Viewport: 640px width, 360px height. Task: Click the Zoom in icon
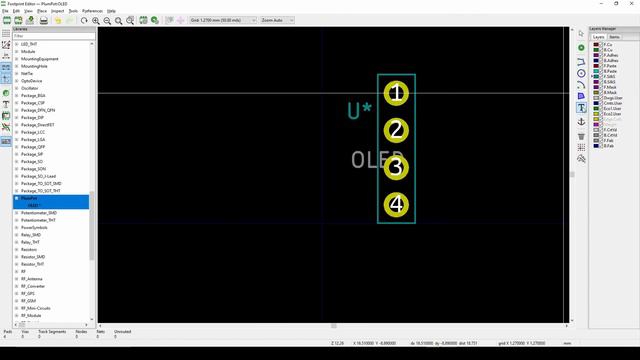[96, 20]
